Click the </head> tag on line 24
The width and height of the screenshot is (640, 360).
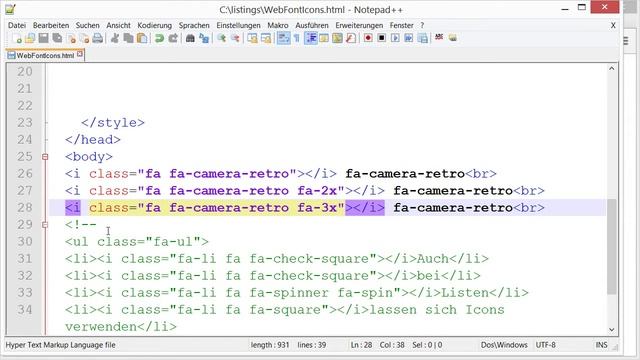tap(93, 140)
